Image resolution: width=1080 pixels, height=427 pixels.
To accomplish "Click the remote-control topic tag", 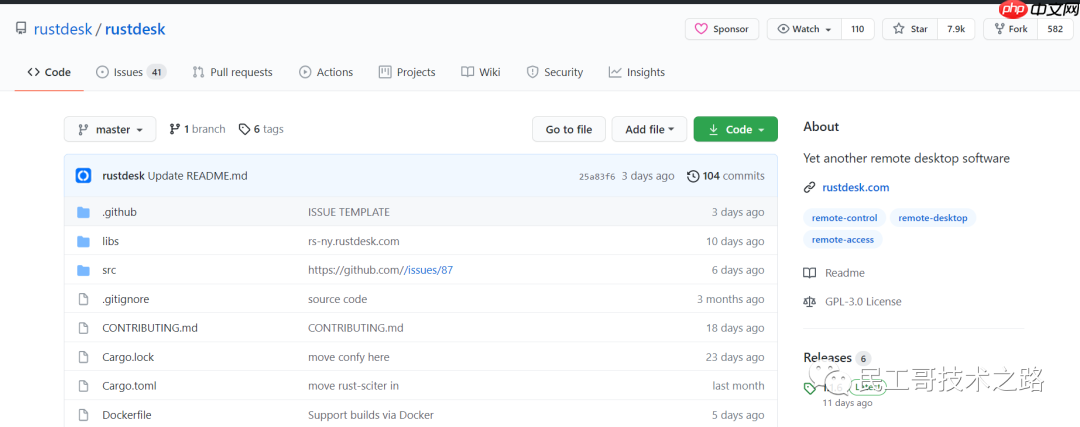I will 844,218.
